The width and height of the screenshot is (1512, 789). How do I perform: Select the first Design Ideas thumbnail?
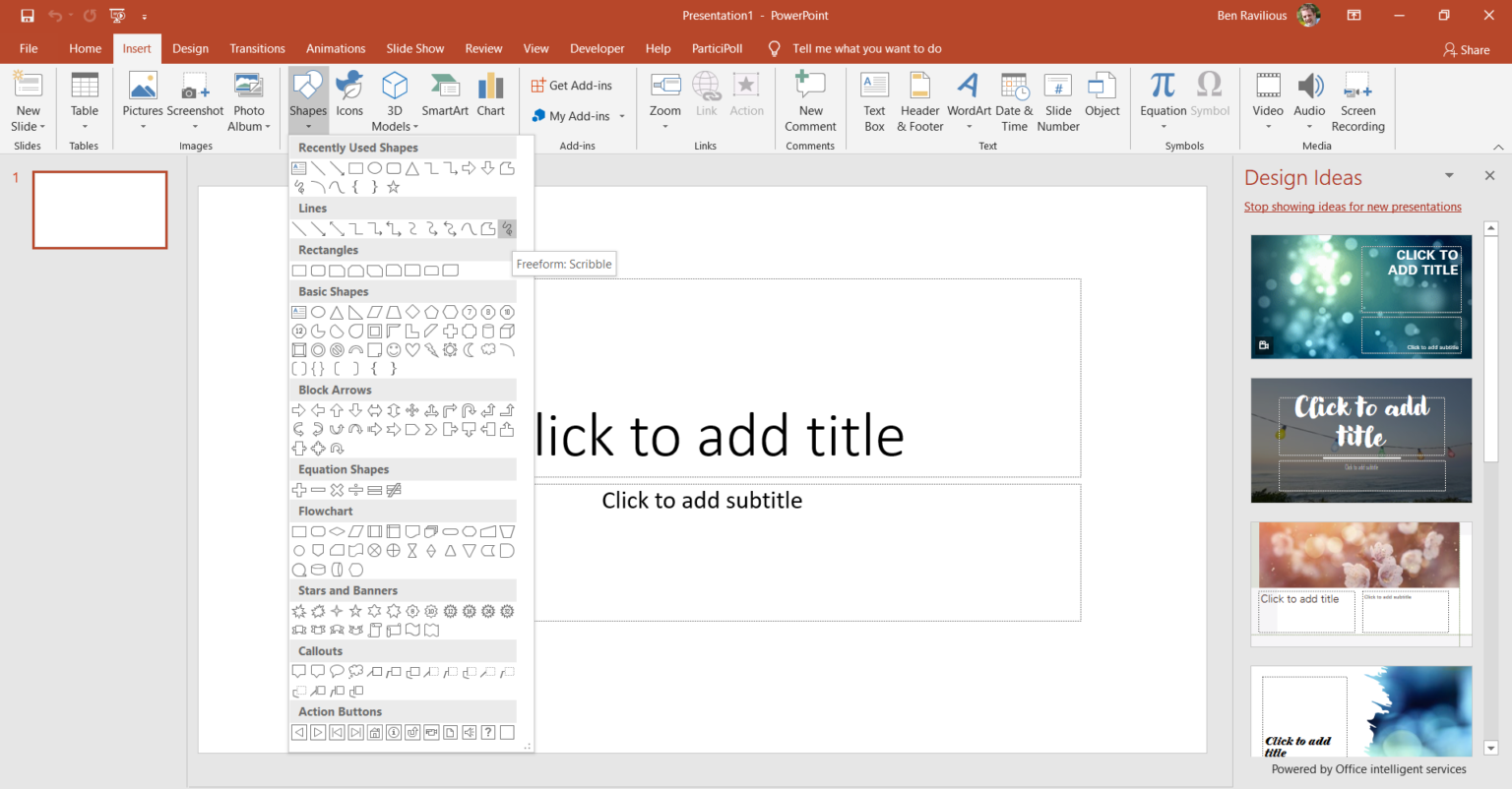point(1360,297)
